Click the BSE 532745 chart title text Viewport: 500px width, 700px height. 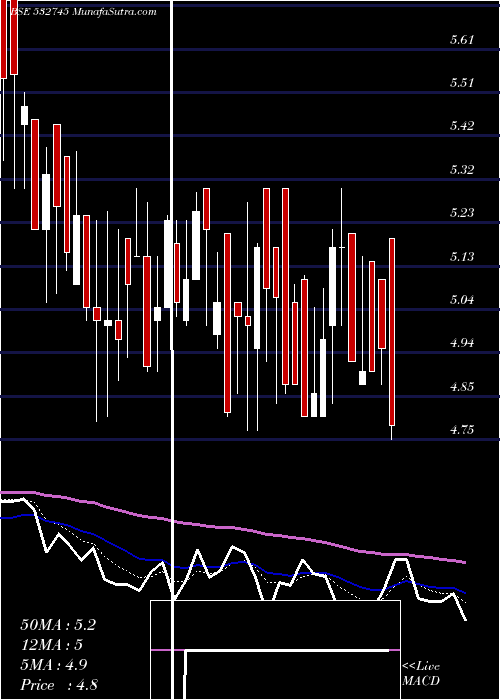pos(83,12)
